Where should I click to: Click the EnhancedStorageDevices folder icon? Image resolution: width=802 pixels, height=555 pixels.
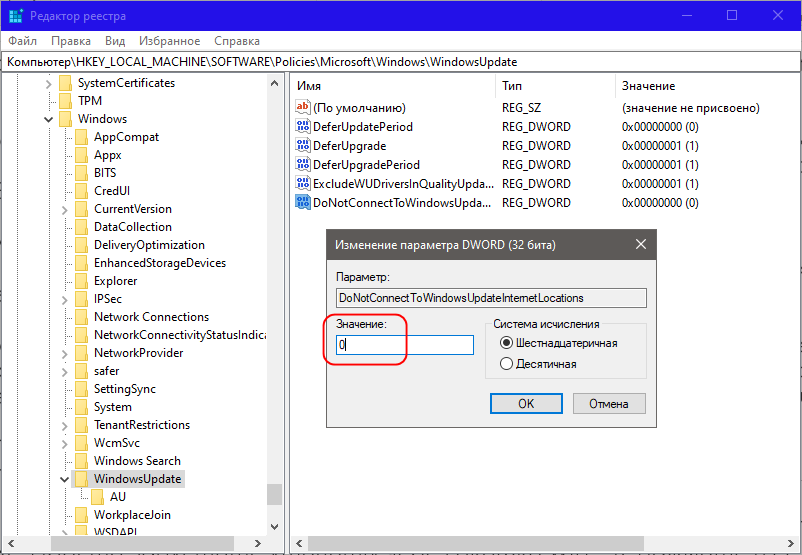[81, 263]
